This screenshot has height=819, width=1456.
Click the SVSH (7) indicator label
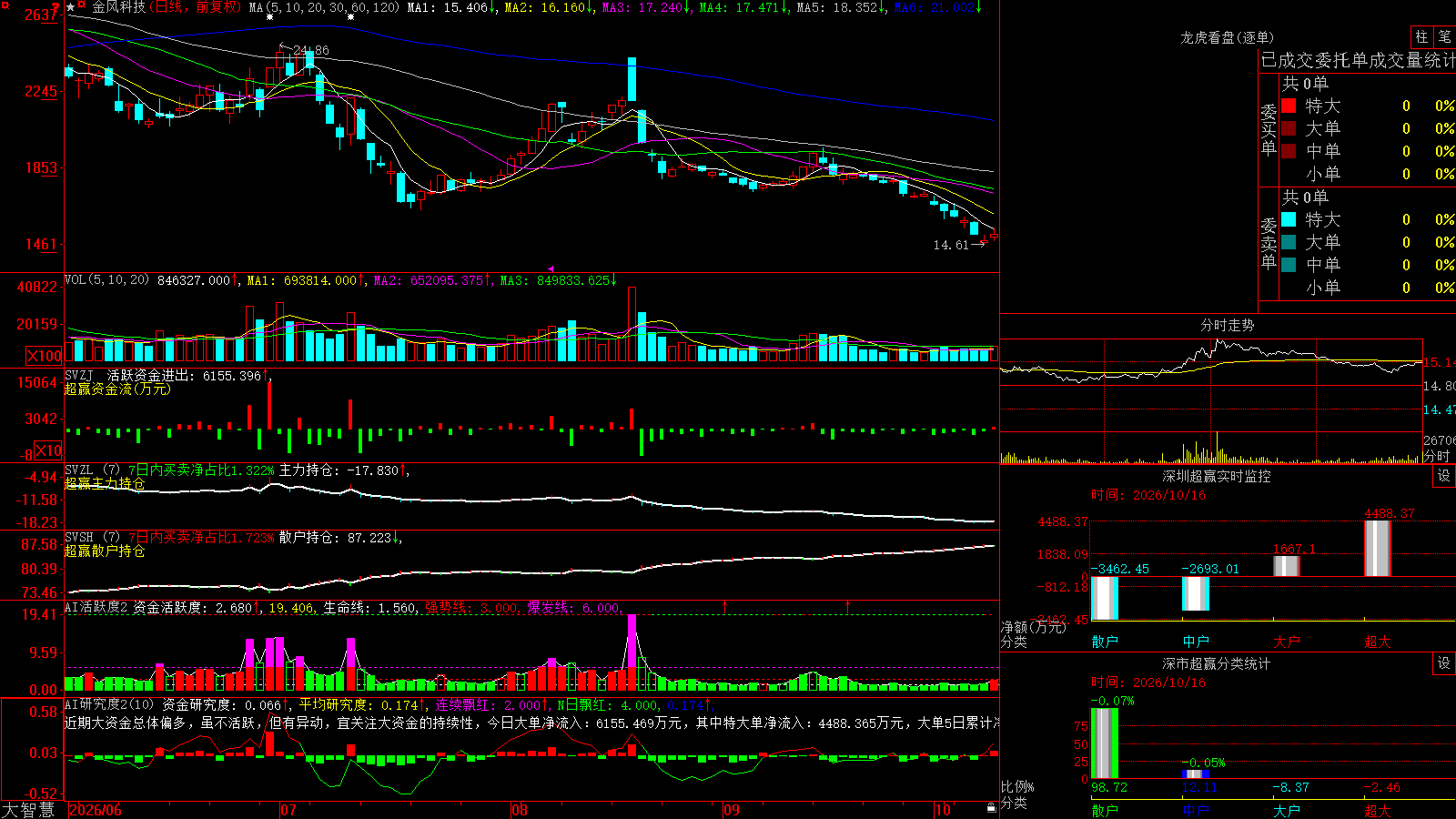click(92, 538)
